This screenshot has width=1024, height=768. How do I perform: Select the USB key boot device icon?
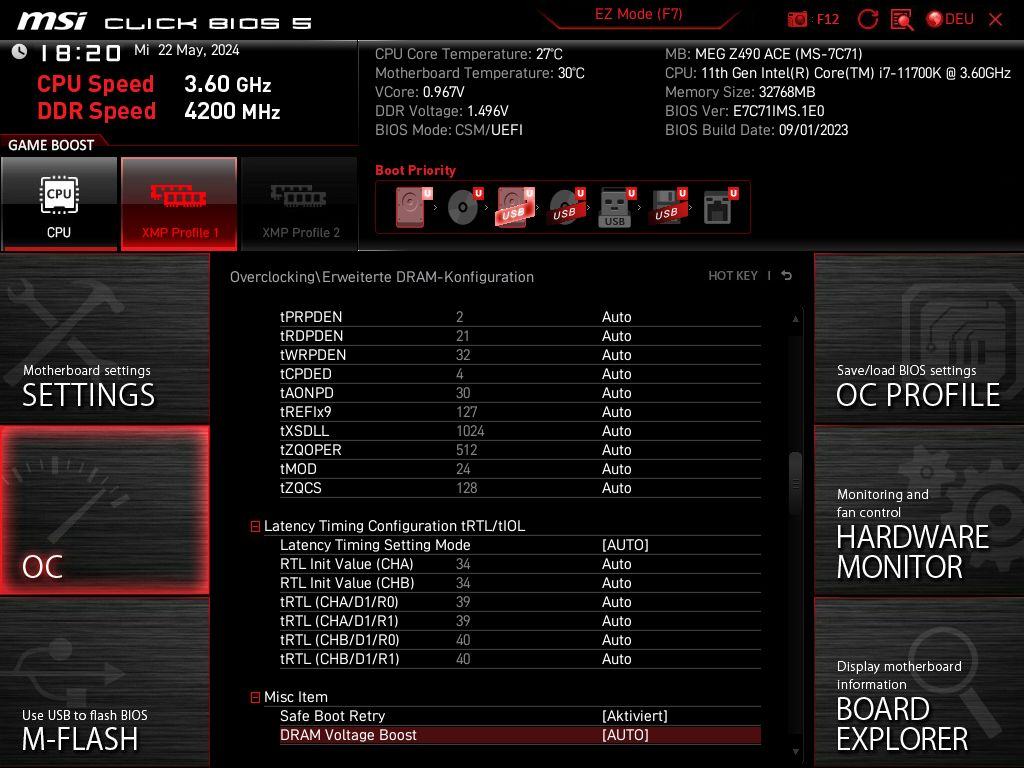616,207
